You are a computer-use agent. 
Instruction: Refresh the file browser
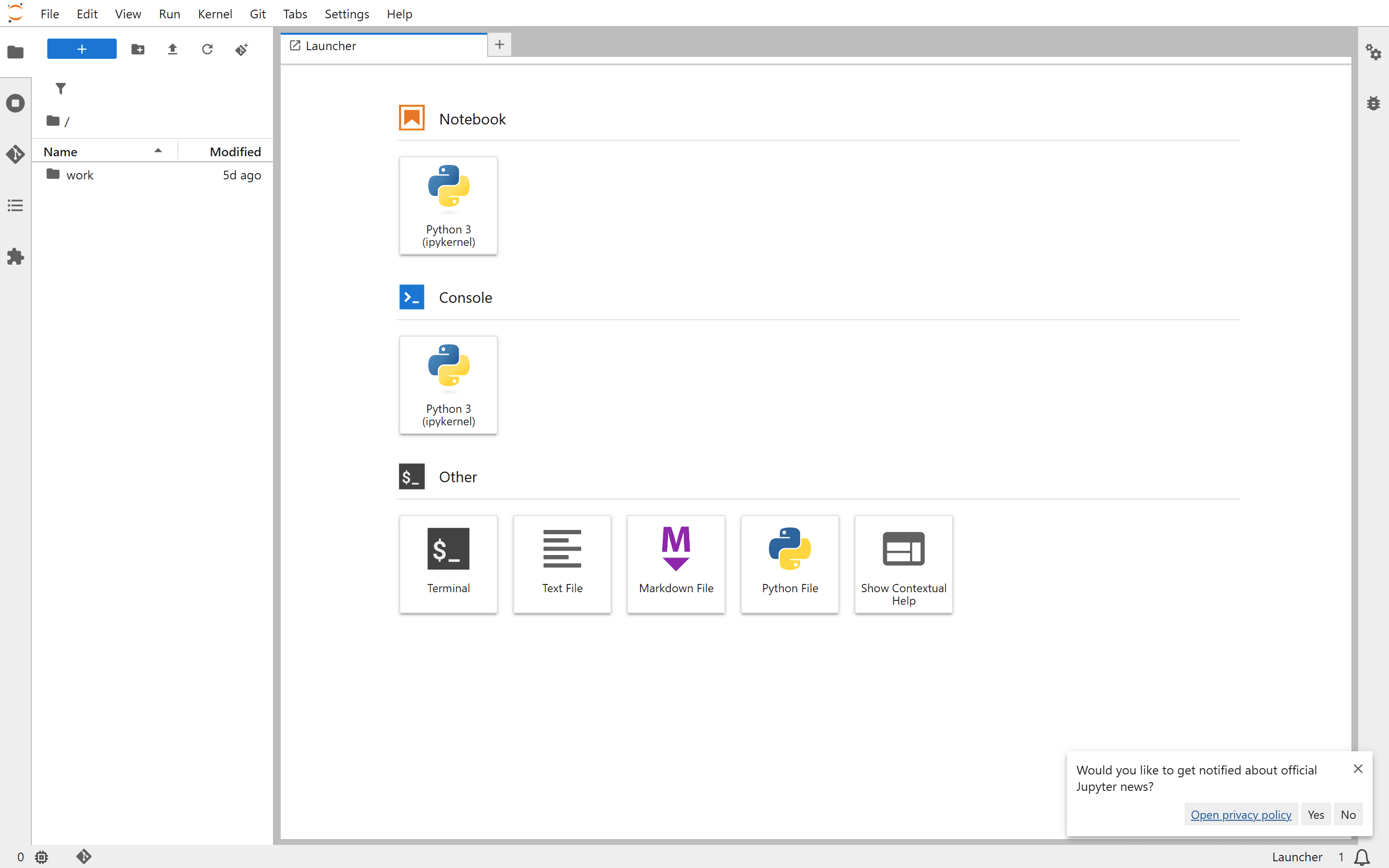[x=207, y=49]
